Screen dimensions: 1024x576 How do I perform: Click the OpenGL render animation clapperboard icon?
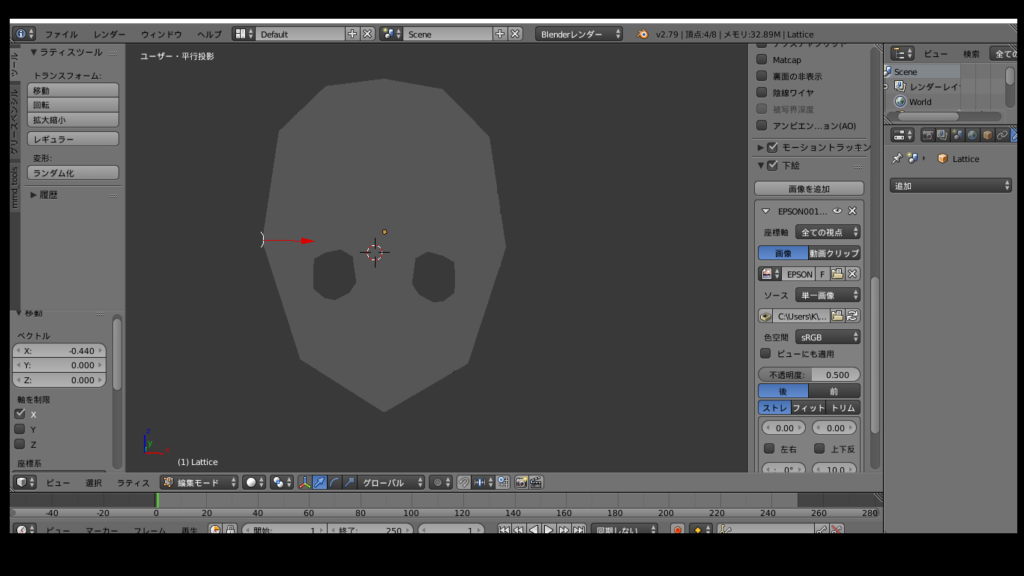536,482
